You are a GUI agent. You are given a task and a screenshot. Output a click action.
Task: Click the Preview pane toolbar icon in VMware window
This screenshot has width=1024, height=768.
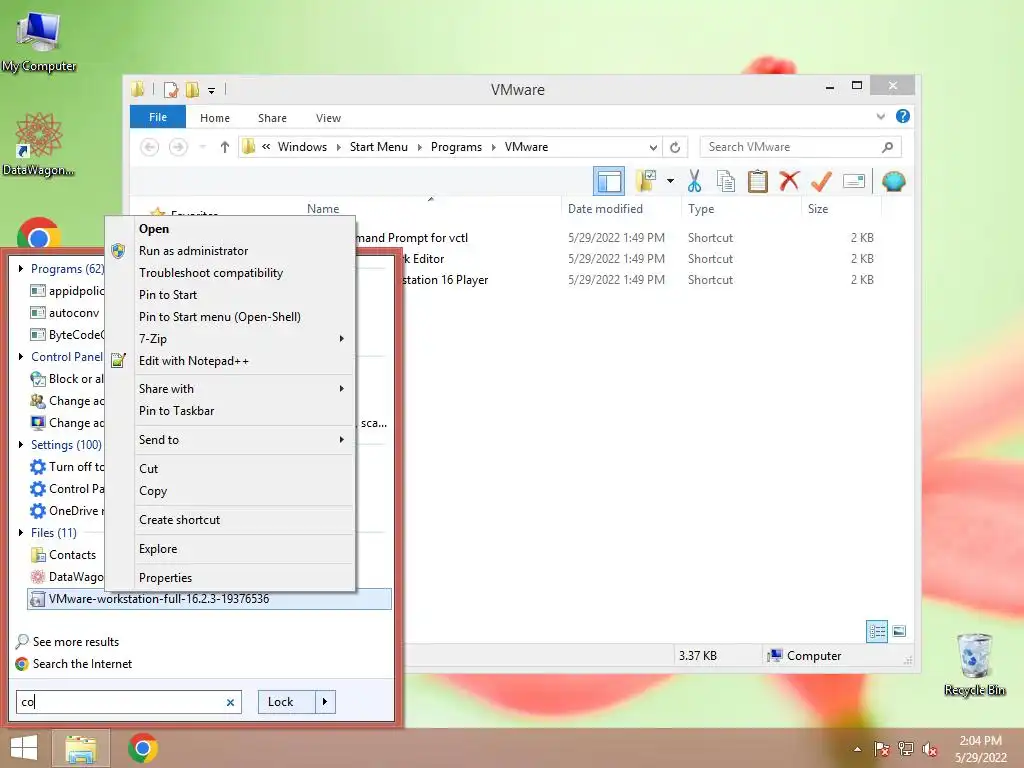609,182
